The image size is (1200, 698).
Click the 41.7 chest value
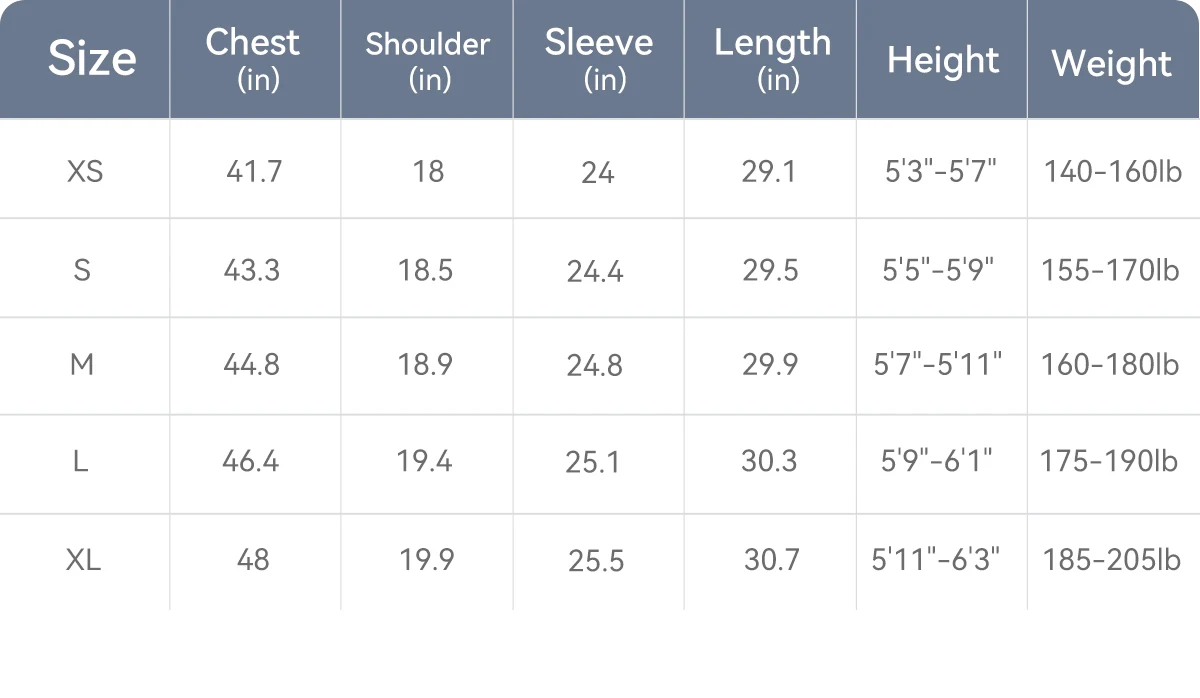tap(254, 172)
